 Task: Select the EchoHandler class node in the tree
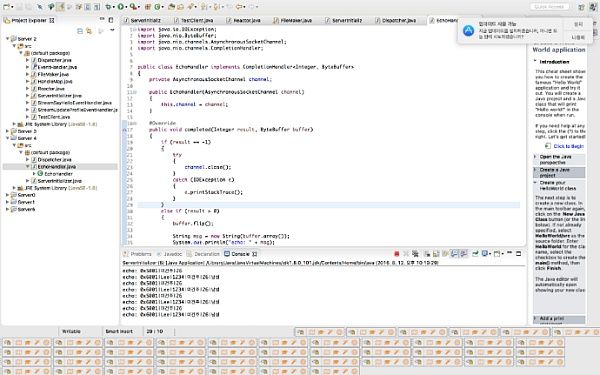pyautogui.click(x=58, y=174)
